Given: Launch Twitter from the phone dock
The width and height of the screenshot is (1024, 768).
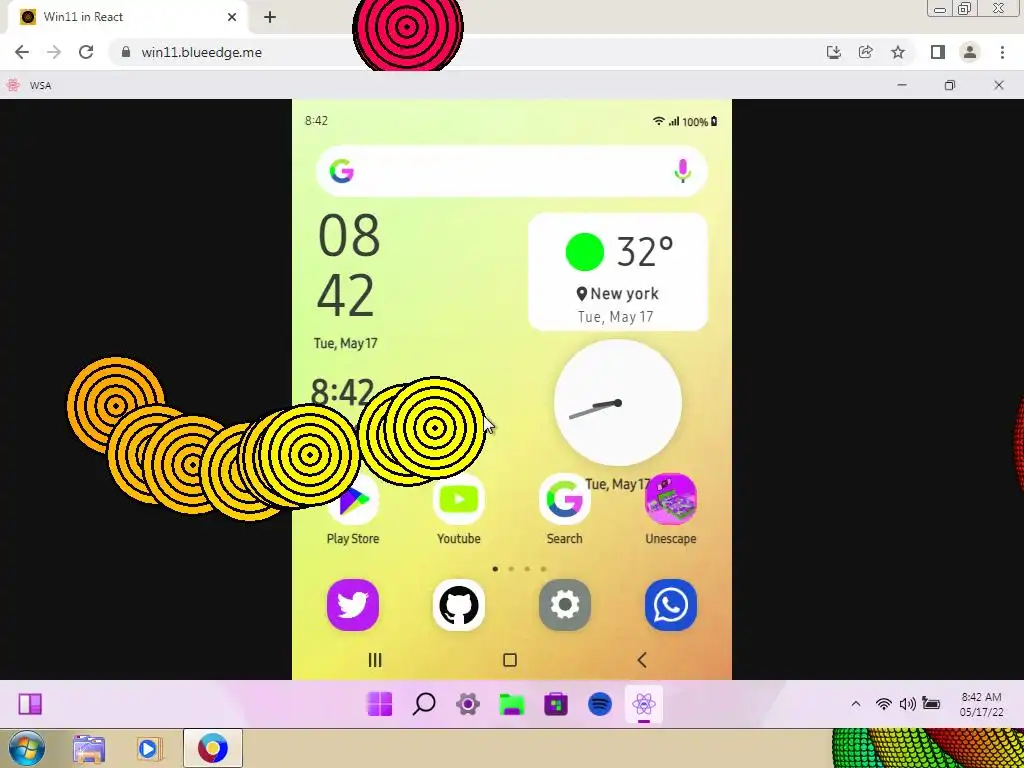Looking at the screenshot, I should 353,605.
